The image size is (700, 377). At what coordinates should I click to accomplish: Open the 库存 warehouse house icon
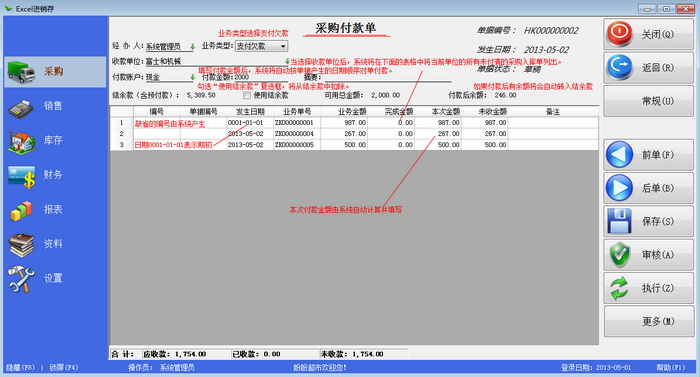point(21,142)
